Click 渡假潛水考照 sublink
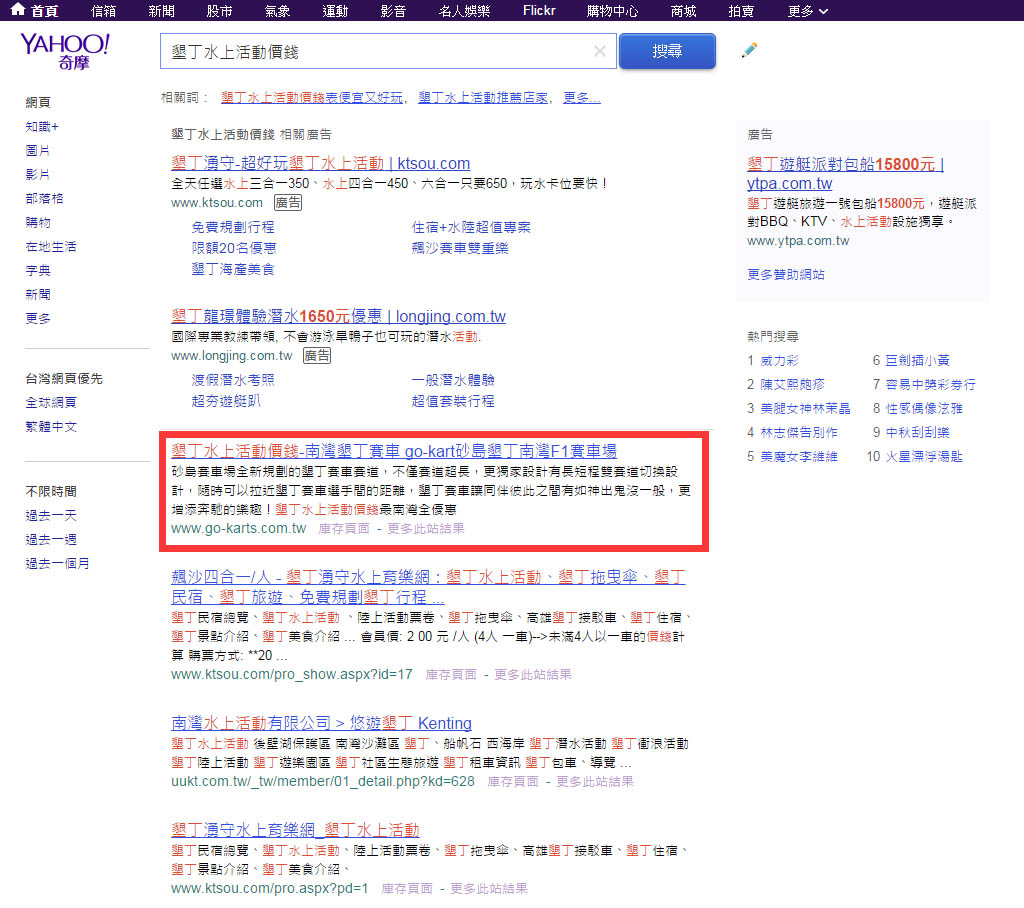 point(232,380)
